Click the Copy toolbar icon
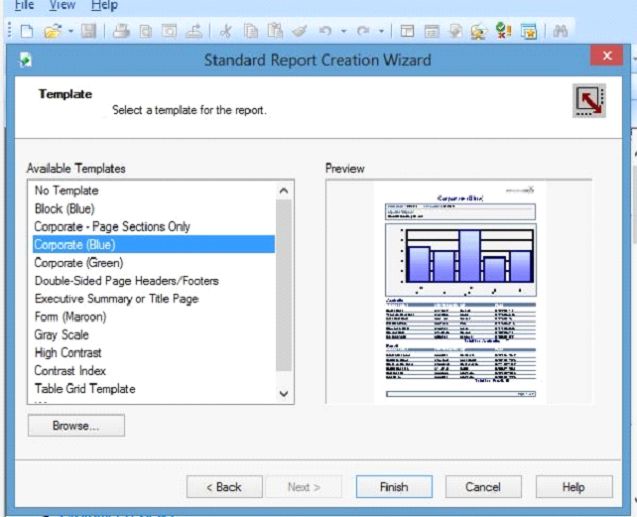Screen dimensions: 637x517 [x=251, y=31]
